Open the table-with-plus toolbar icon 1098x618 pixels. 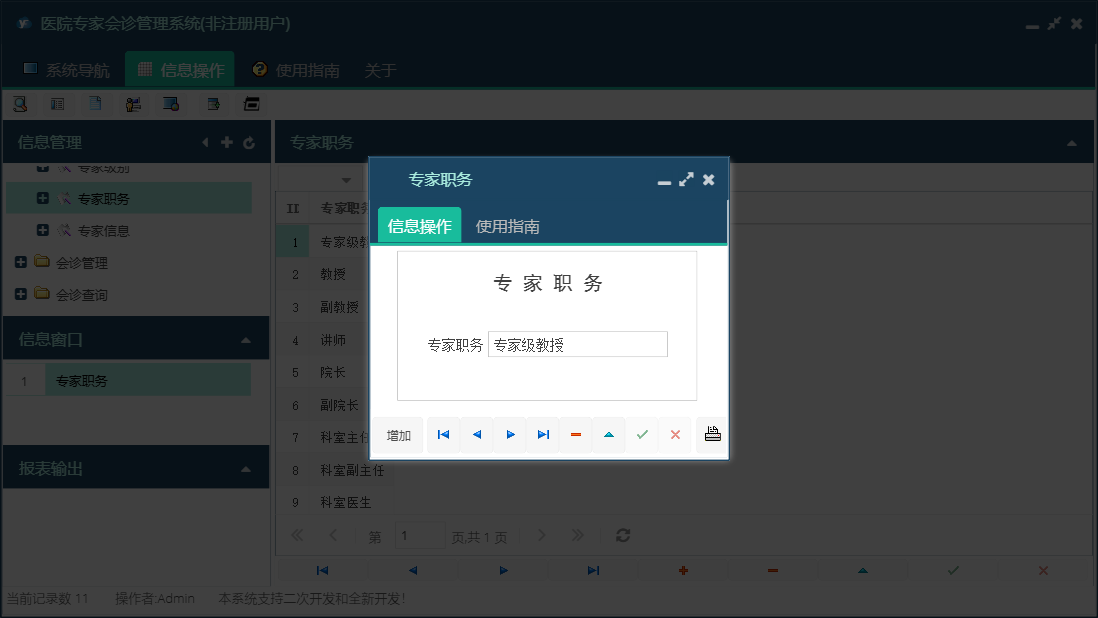pyautogui.click(x=212, y=103)
